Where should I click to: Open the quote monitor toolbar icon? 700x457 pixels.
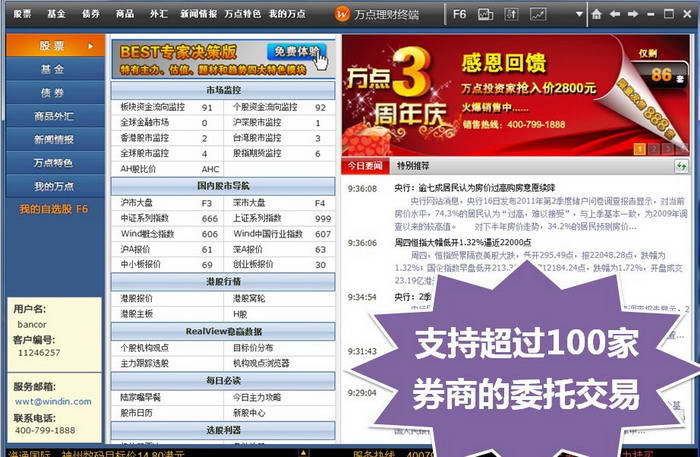(x=486, y=15)
